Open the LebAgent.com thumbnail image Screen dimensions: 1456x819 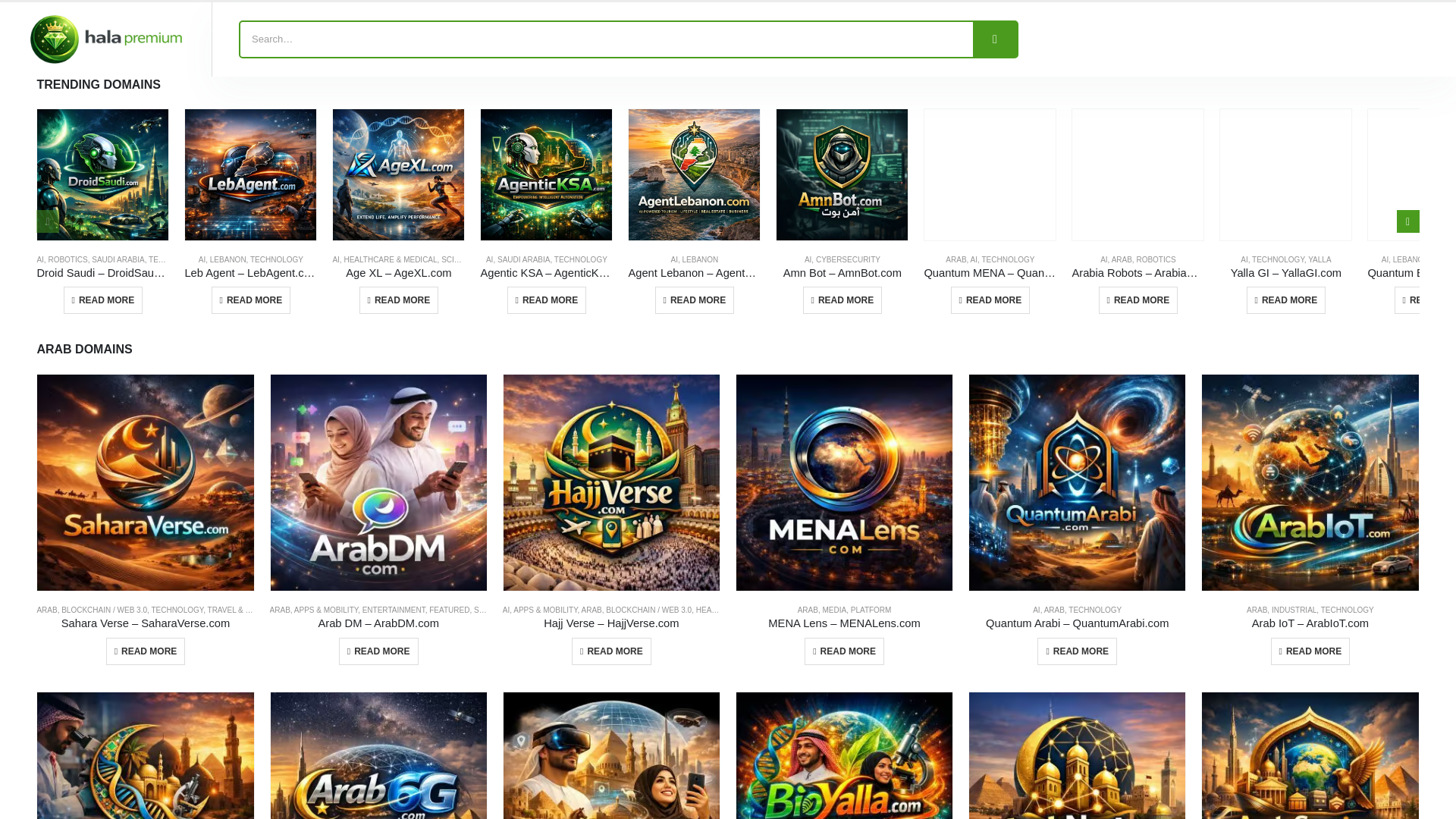250,174
